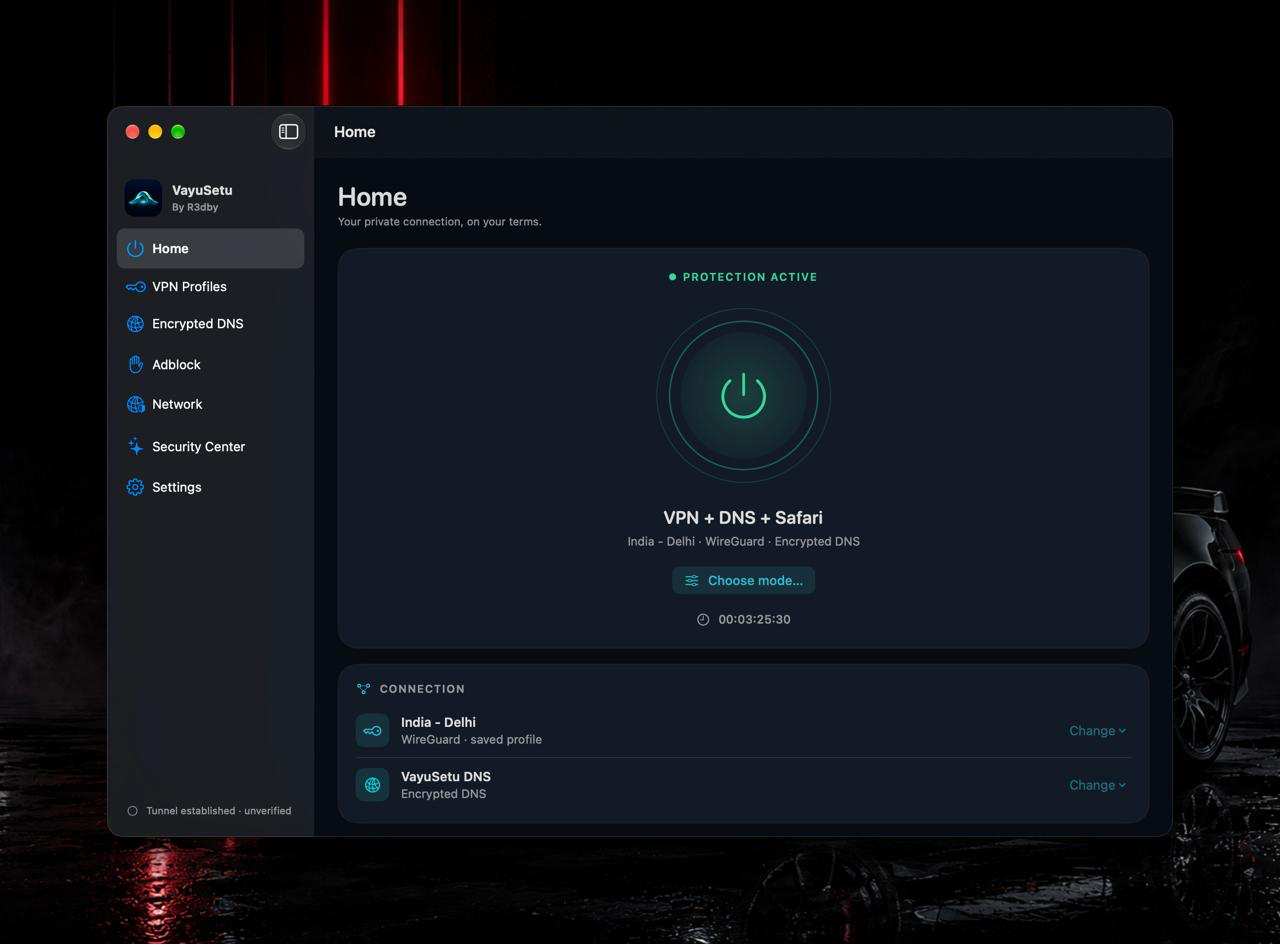Click the PROTECTION ACTIVE status label
This screenshot has height=944, width=1280.
743,277
